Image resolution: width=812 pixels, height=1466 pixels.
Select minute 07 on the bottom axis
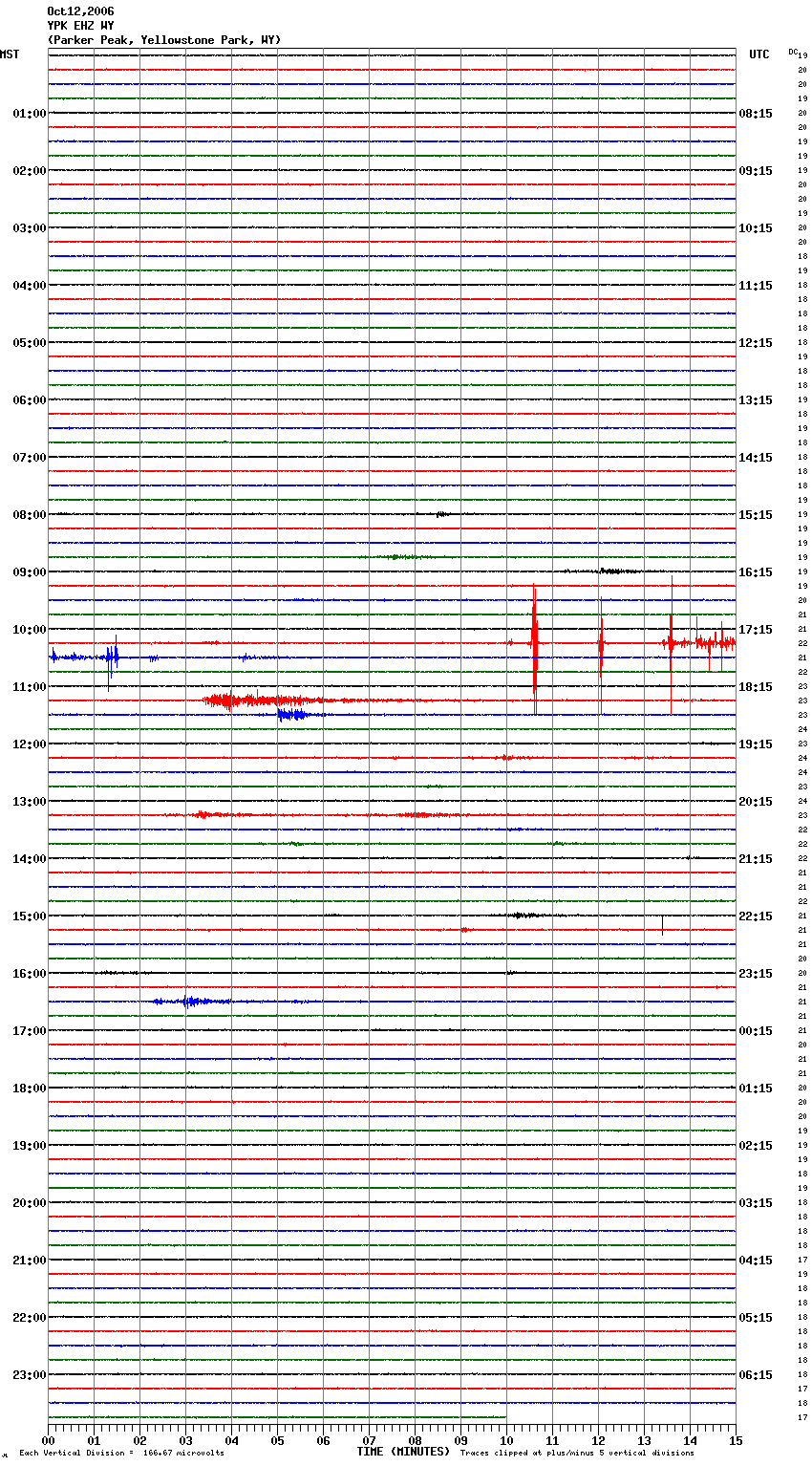(369, 1439)
